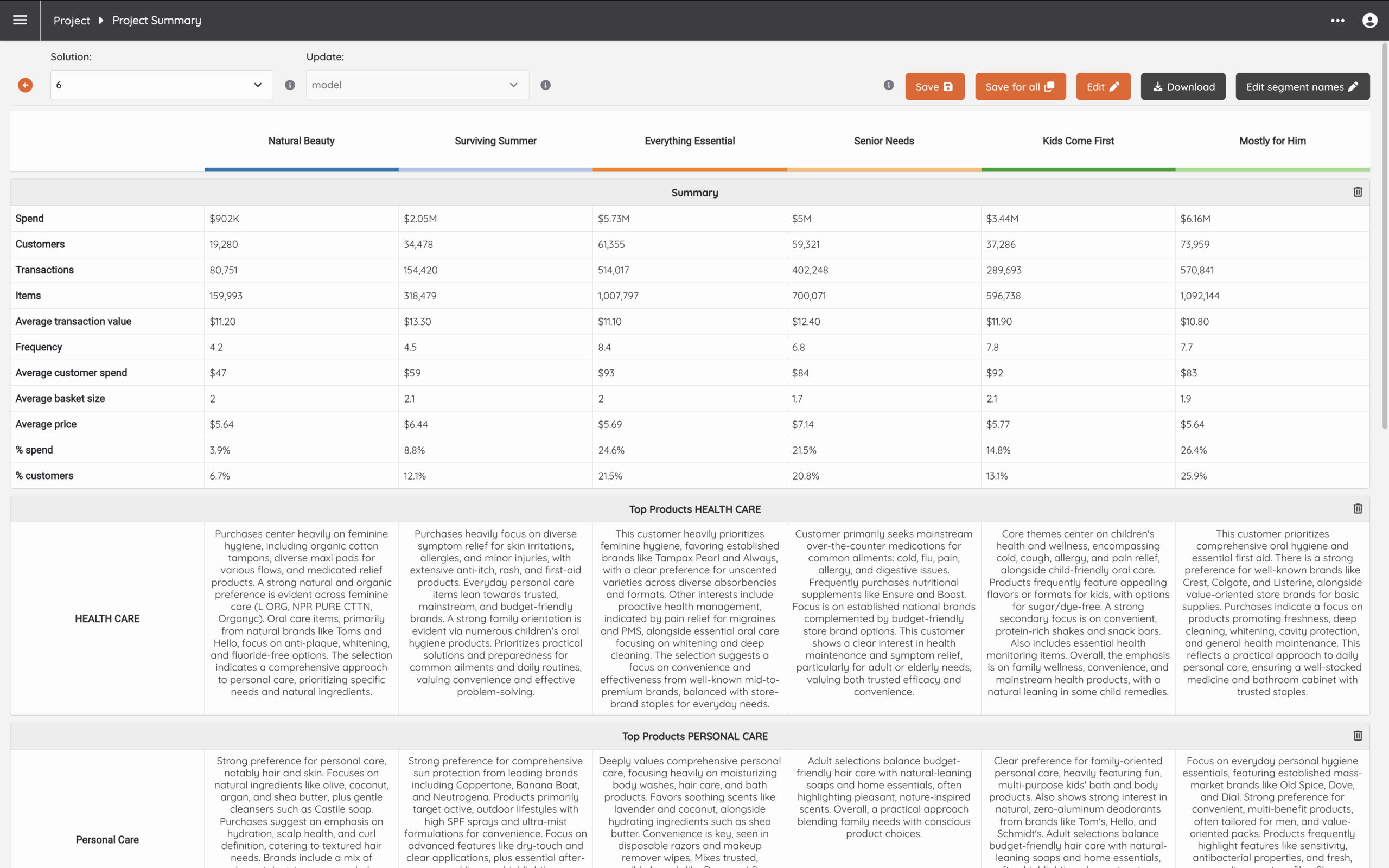
Task: Click the 26.4% spend share cell
Action: tap(1272, 450)
